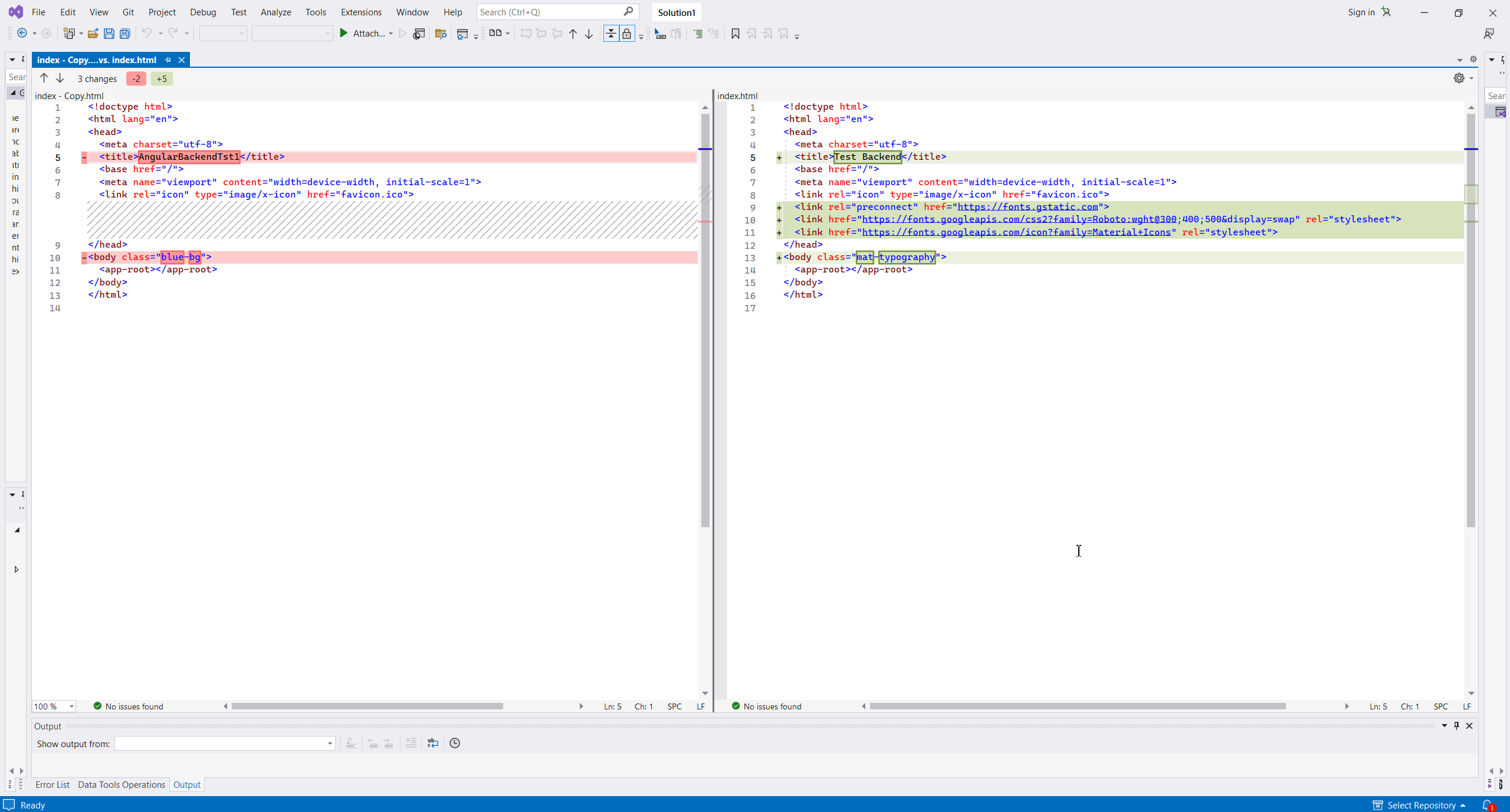Toggle the bookmark icon in toolbar
Viewport: 1510px width, 812px height.
(x=735, y=34)
